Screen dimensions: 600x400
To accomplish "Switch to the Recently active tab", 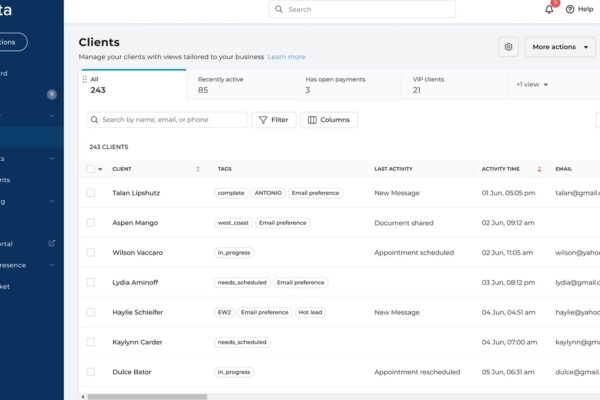I will [239, 84].
